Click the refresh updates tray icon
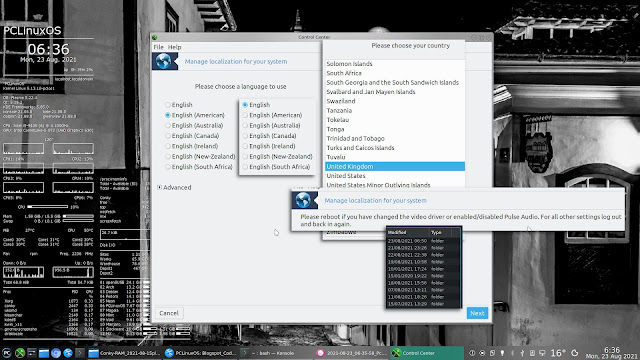Viewport: 640px width, 360px height. 575,353
